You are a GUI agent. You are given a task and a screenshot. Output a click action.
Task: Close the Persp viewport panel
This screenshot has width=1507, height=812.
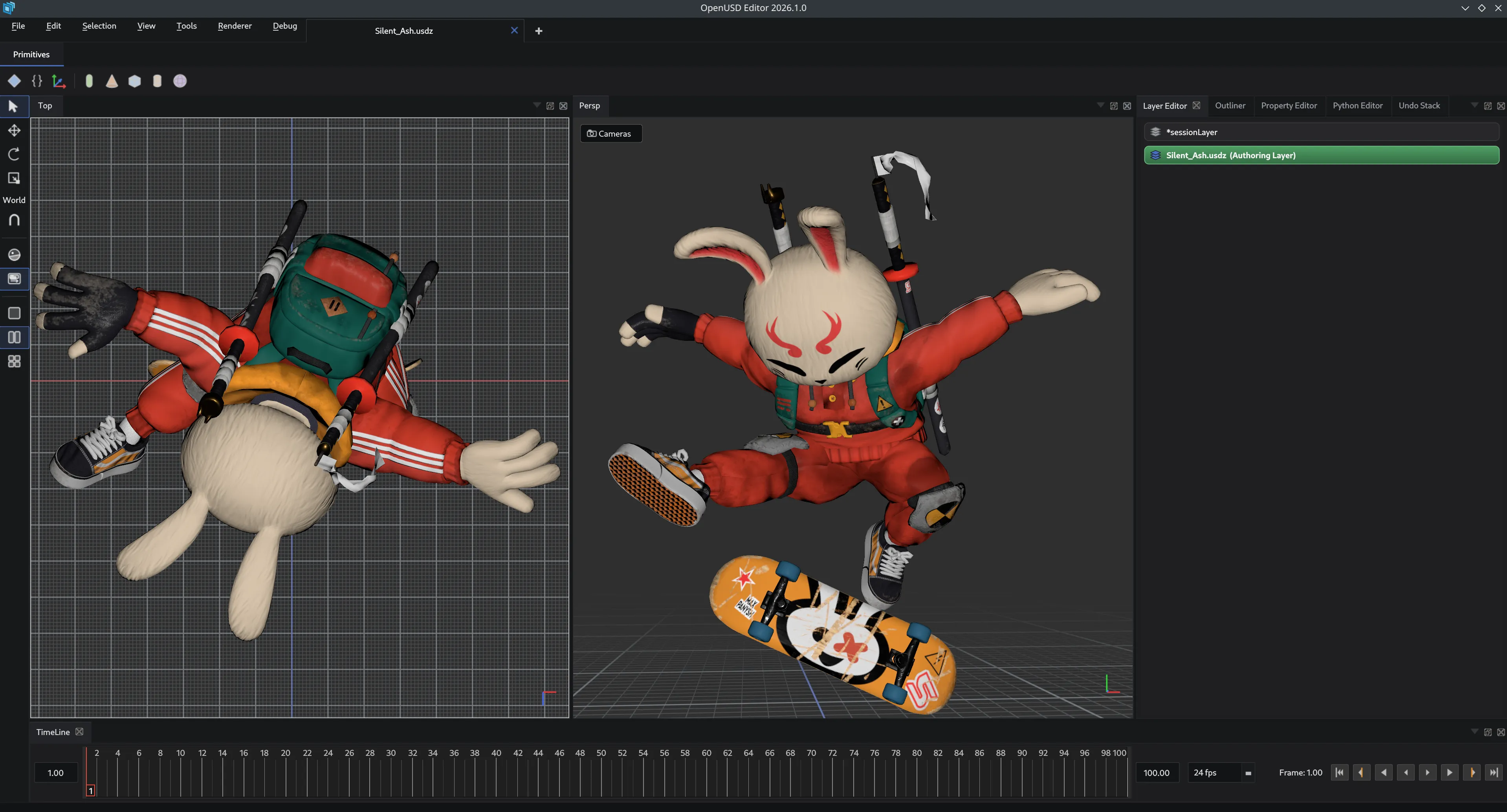pos(1127,106)
